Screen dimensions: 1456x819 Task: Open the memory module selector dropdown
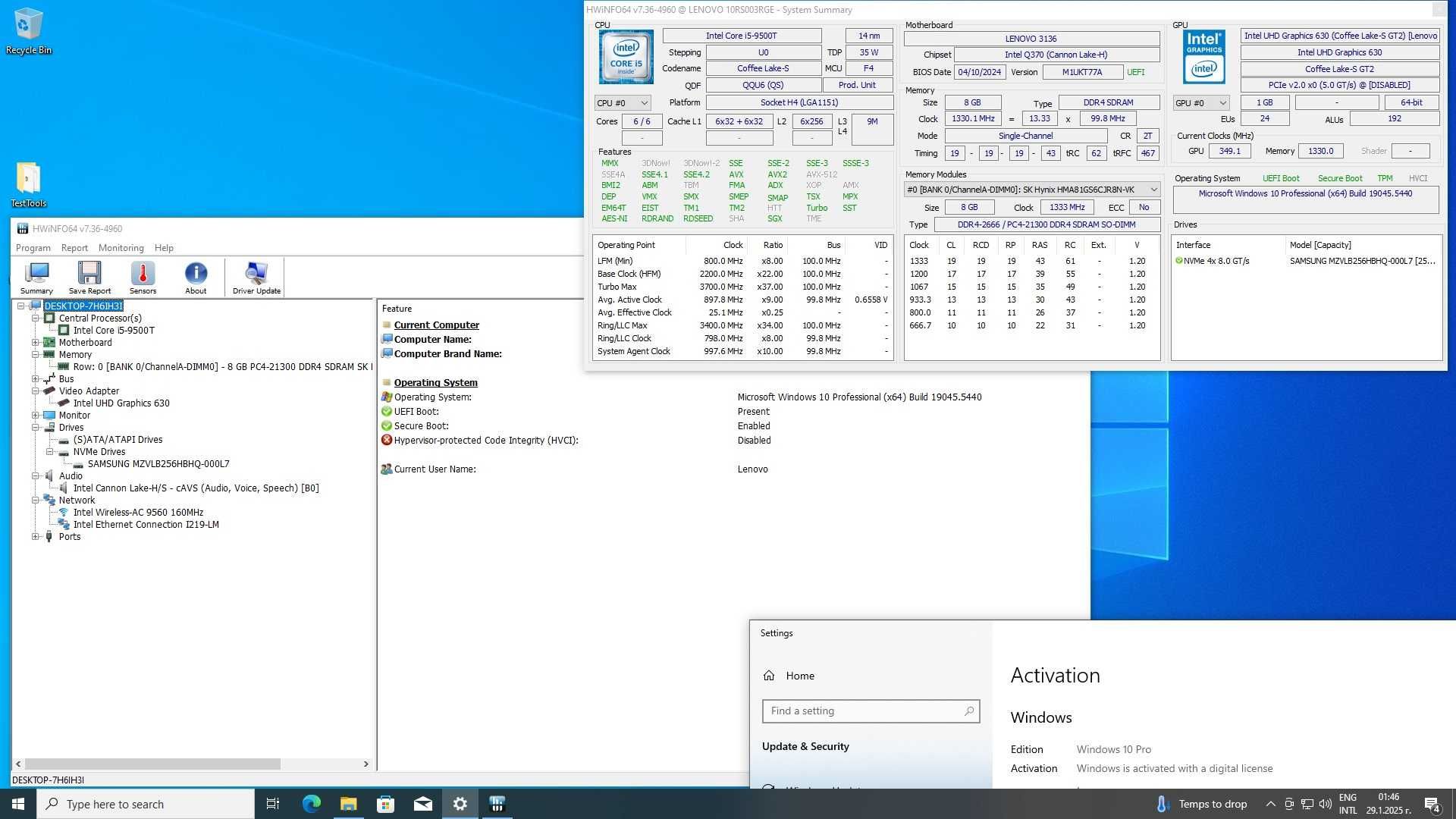pos(1032,190)
